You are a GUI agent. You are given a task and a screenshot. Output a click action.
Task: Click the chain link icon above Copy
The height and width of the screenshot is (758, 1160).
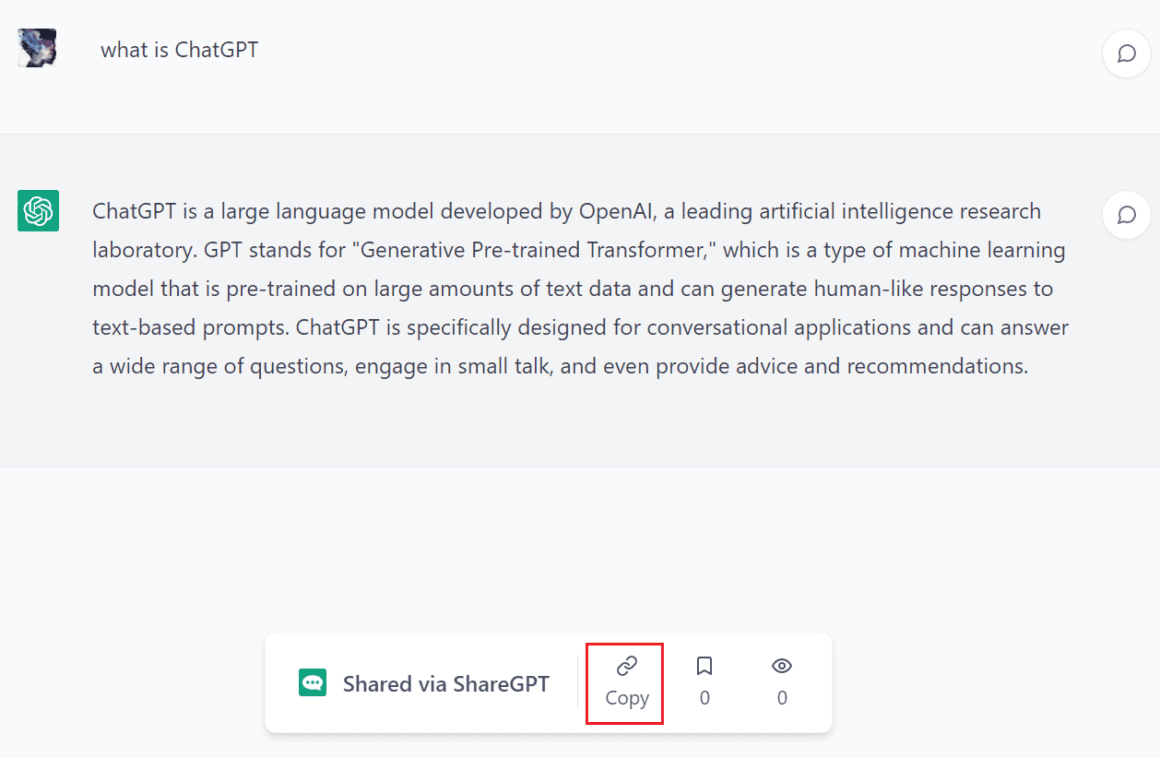tap(627, 666)
